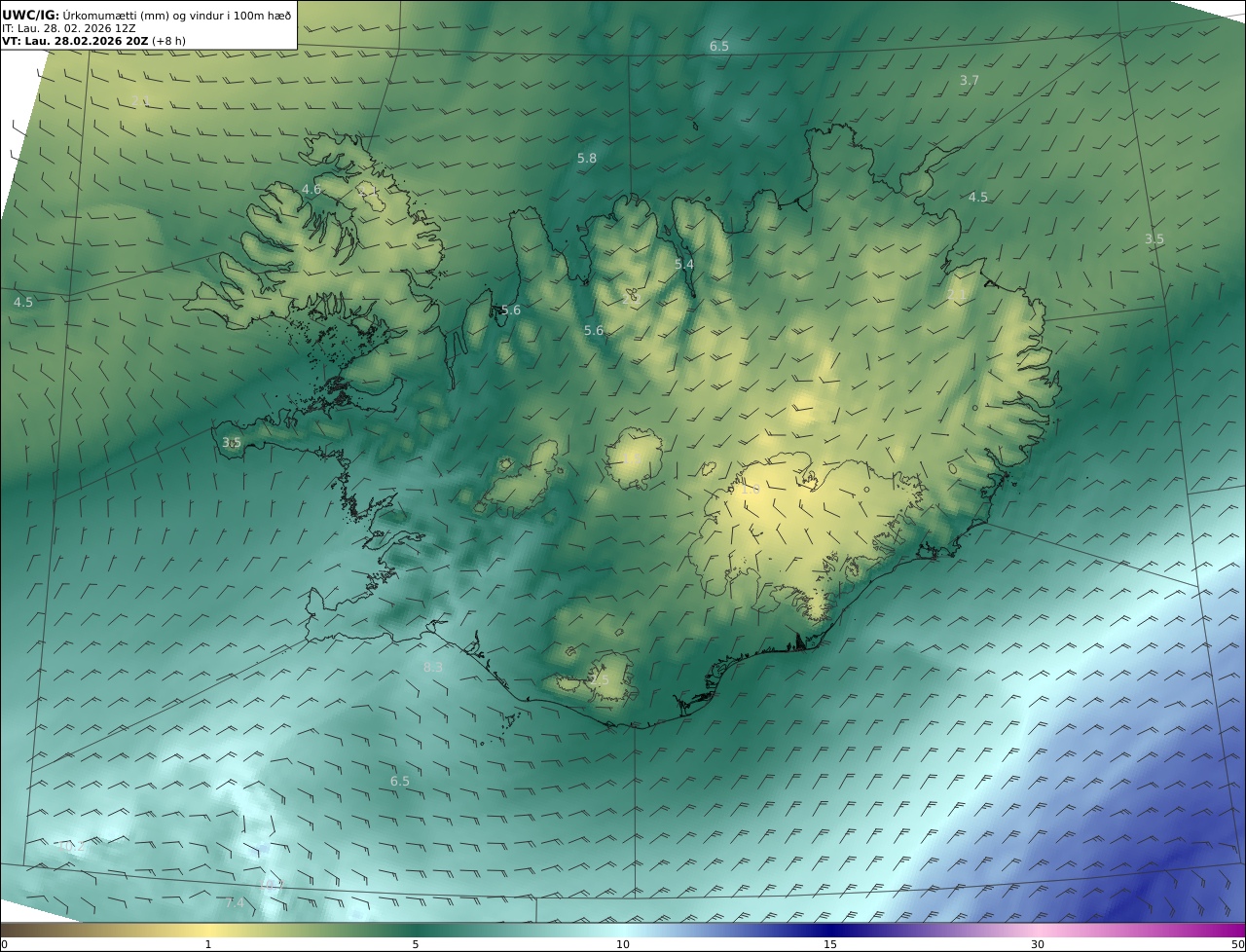Select the initial time line "IT: Lau. 28. 02. 2026 12Z"
The height and width of the screenshot is (952, 1246).
(x=68, y=28)
